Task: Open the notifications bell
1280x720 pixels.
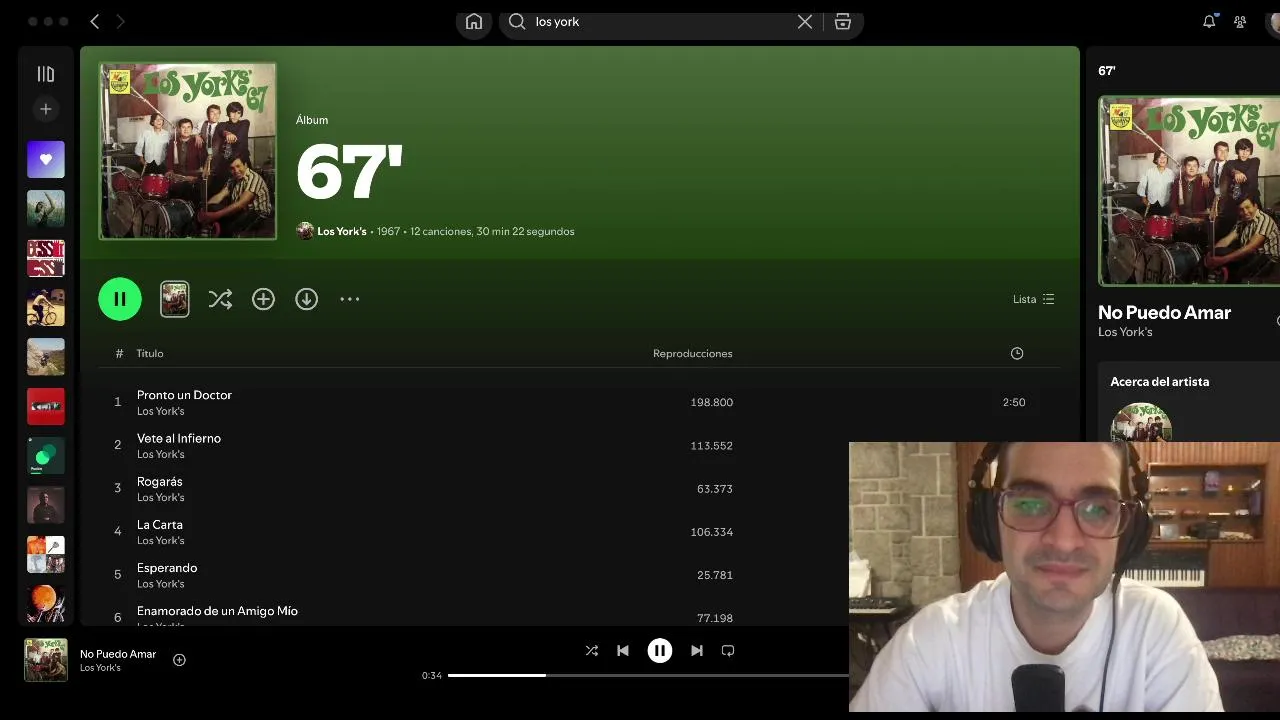Action: coord(1209,21)
